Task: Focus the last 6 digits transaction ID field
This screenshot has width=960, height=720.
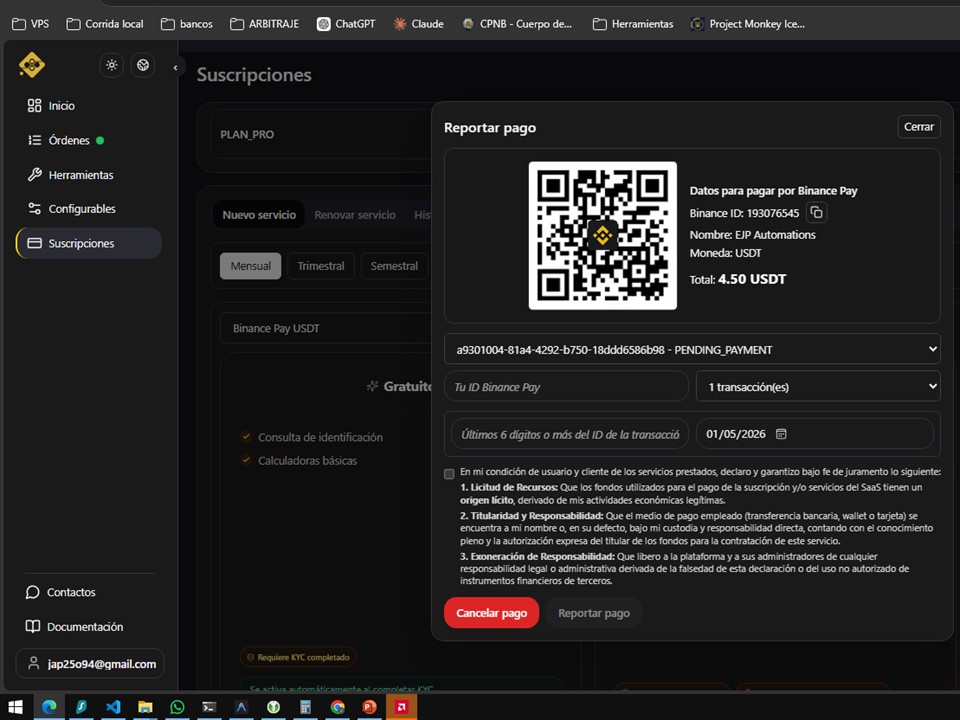Action: 570,434
